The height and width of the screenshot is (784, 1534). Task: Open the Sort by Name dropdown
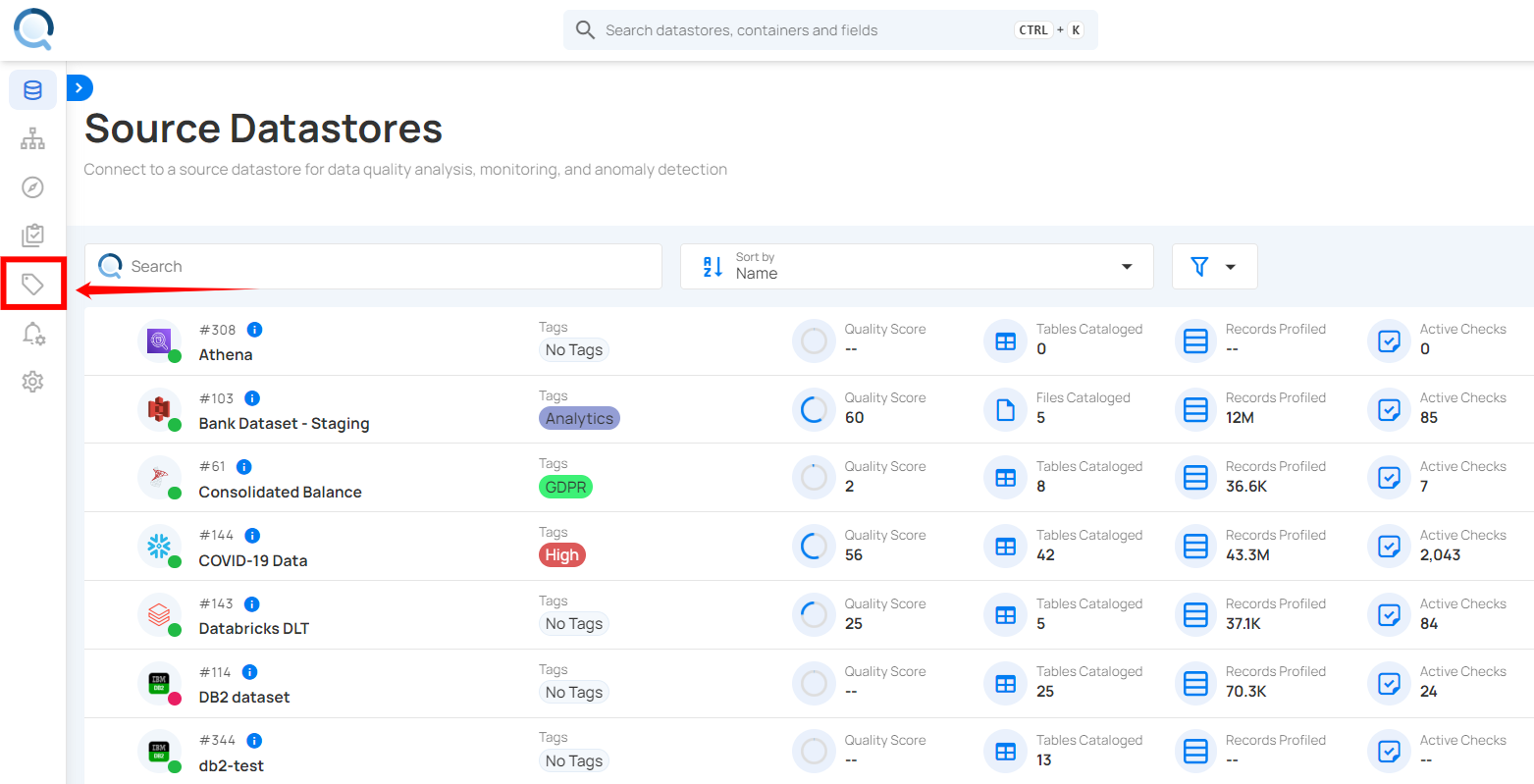[x=917, y=267]
